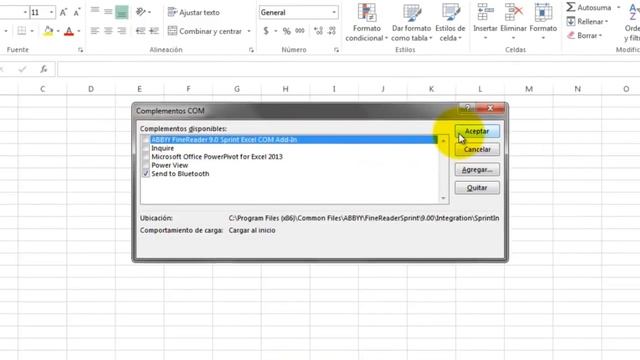This screenshot has width=640, height=360.
Task: Click the add-in list scroll down arrow
Action: coord(443,198)
